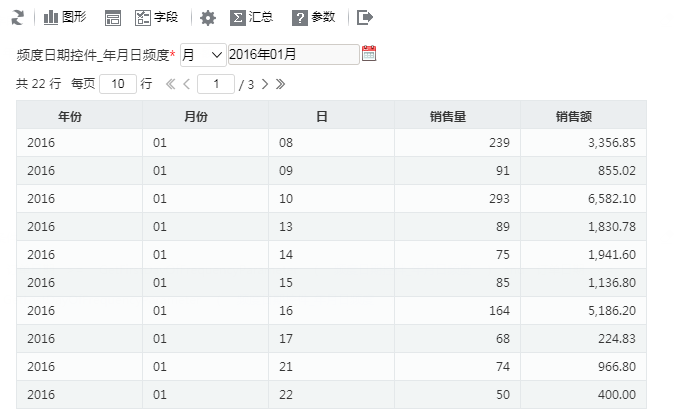Click the rows-per-page field showing 10

pos(118,84)
